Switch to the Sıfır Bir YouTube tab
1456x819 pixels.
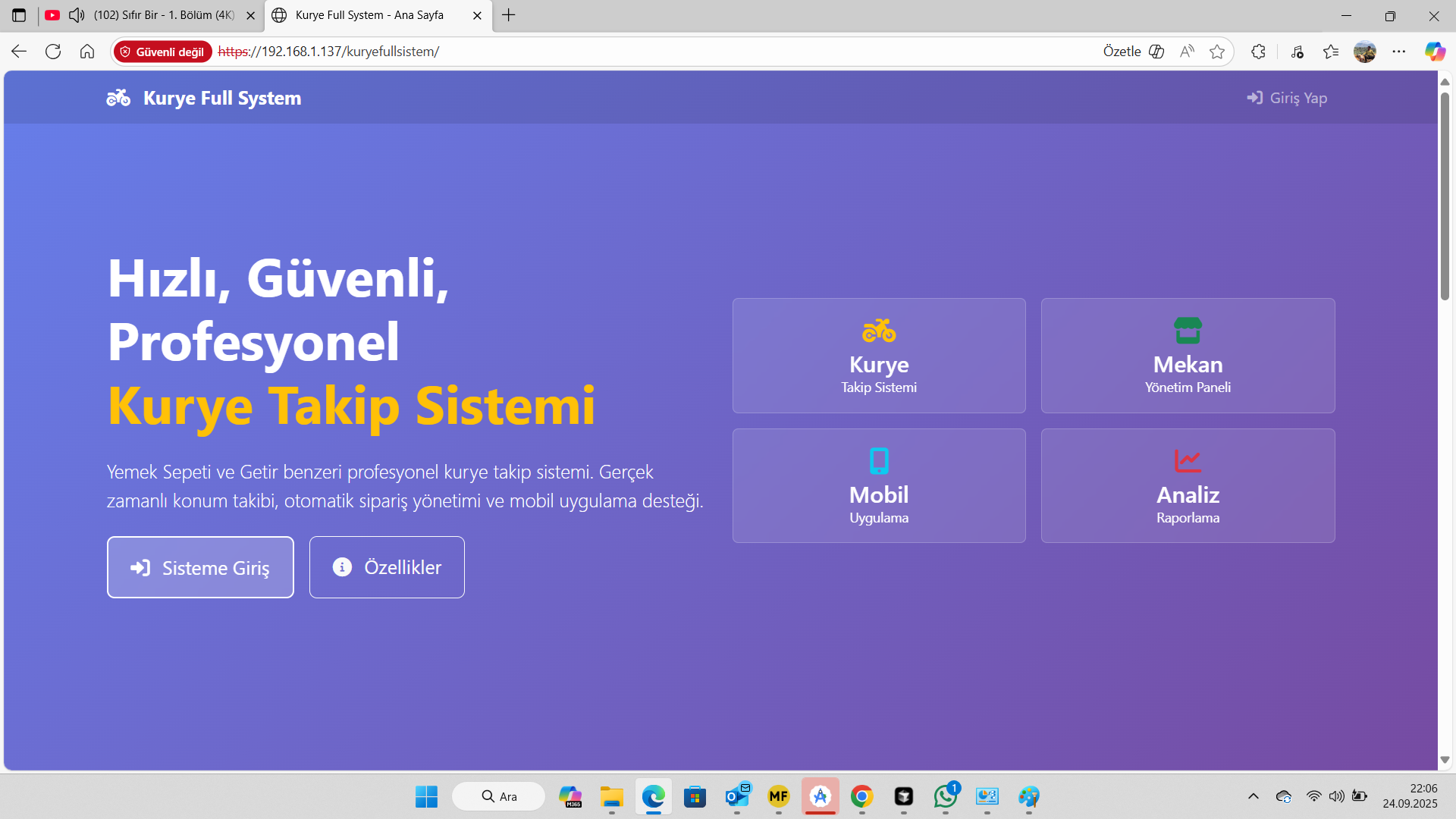[152, 15]
